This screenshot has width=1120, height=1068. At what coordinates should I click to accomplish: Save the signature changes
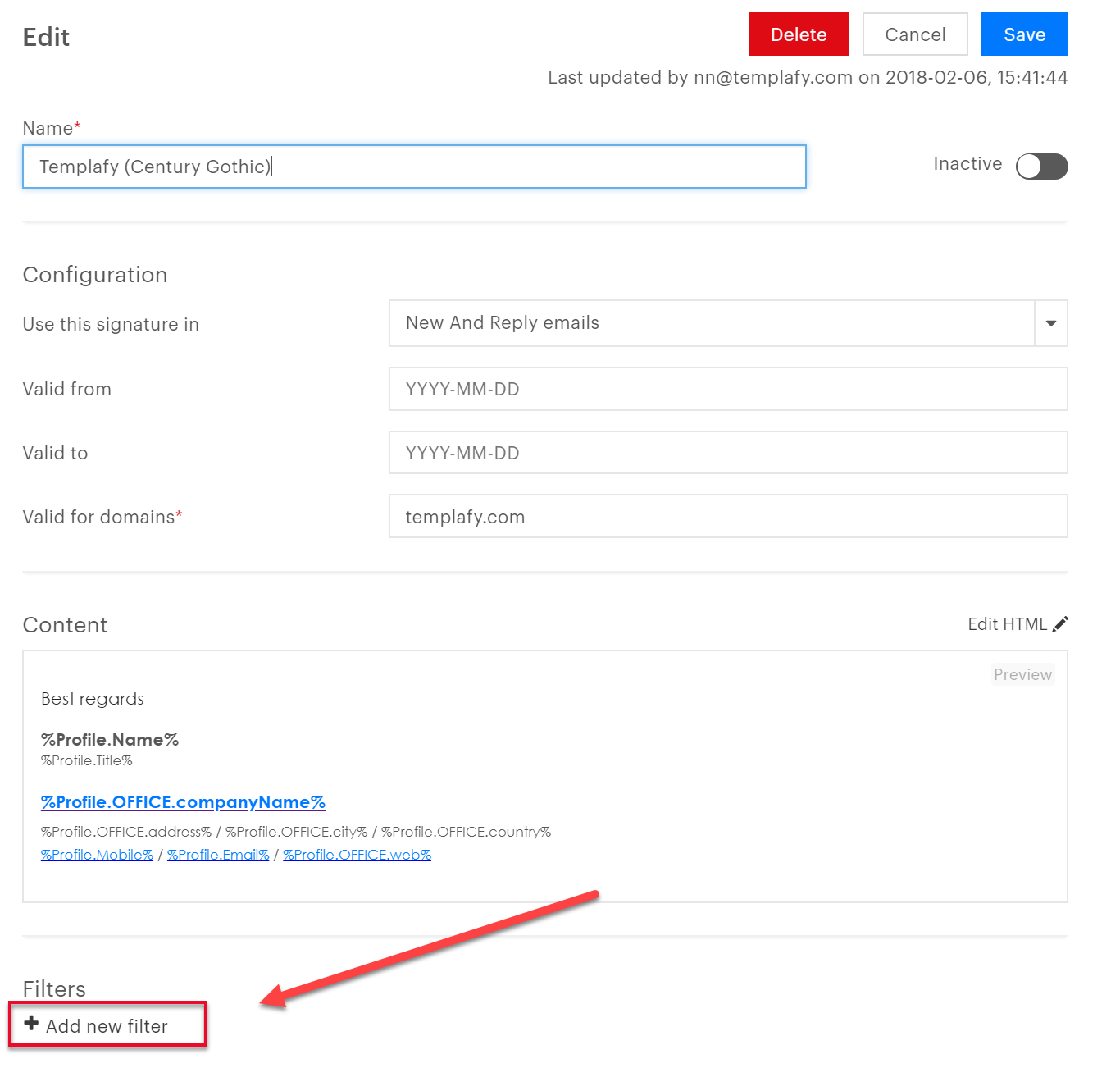click(x=1023, y=34)
